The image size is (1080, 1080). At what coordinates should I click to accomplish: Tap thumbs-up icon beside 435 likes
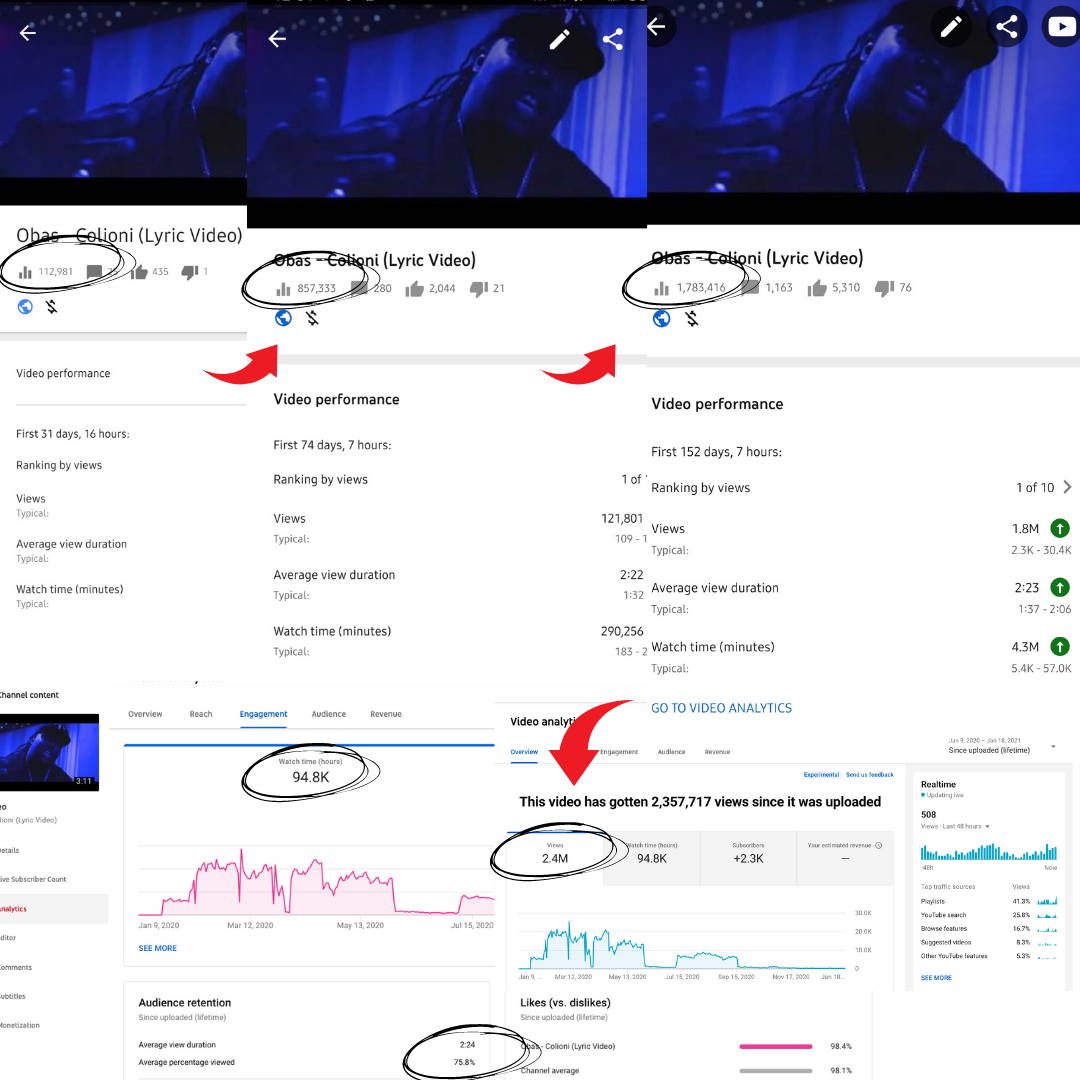coord(139,272)
